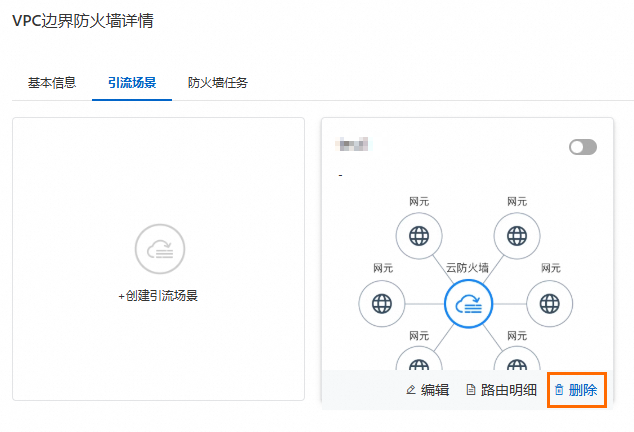Screen dimensions: 634x432
Task: Switch to the 防火墙任务 tab
Action: click(218, 83)
